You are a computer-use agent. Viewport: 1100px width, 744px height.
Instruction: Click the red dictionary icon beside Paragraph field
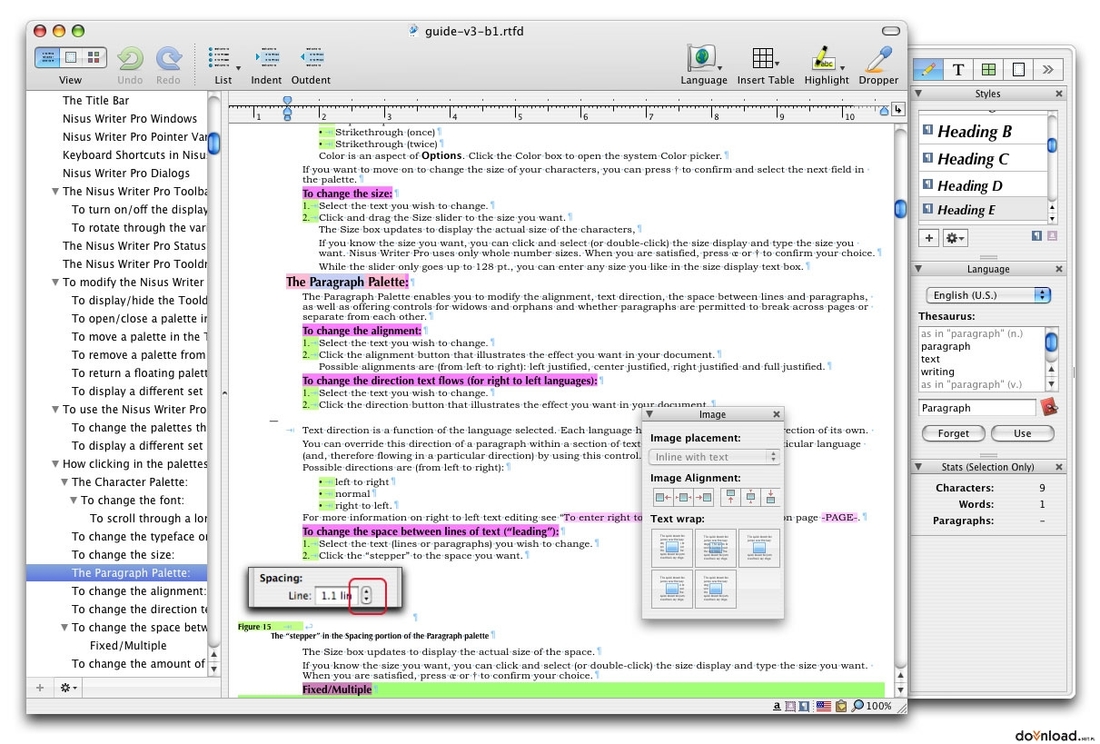click(x=1049, y=407)
